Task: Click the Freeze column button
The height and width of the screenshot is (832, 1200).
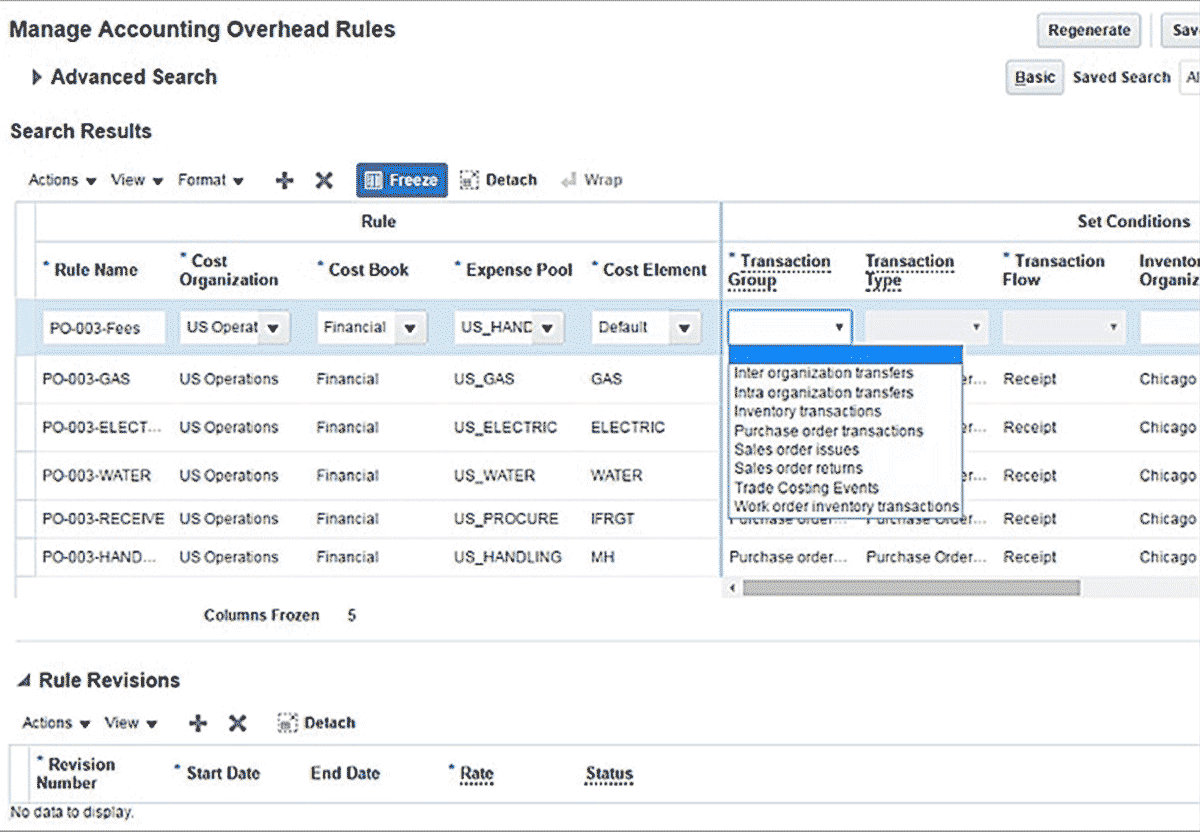Action: point(402,181)
